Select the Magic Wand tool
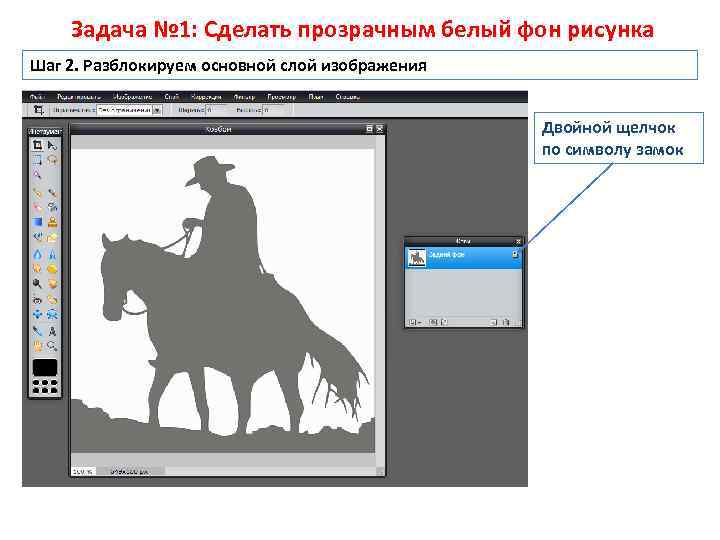This screenshot has height=540, width=720. [x=38, y=174]
